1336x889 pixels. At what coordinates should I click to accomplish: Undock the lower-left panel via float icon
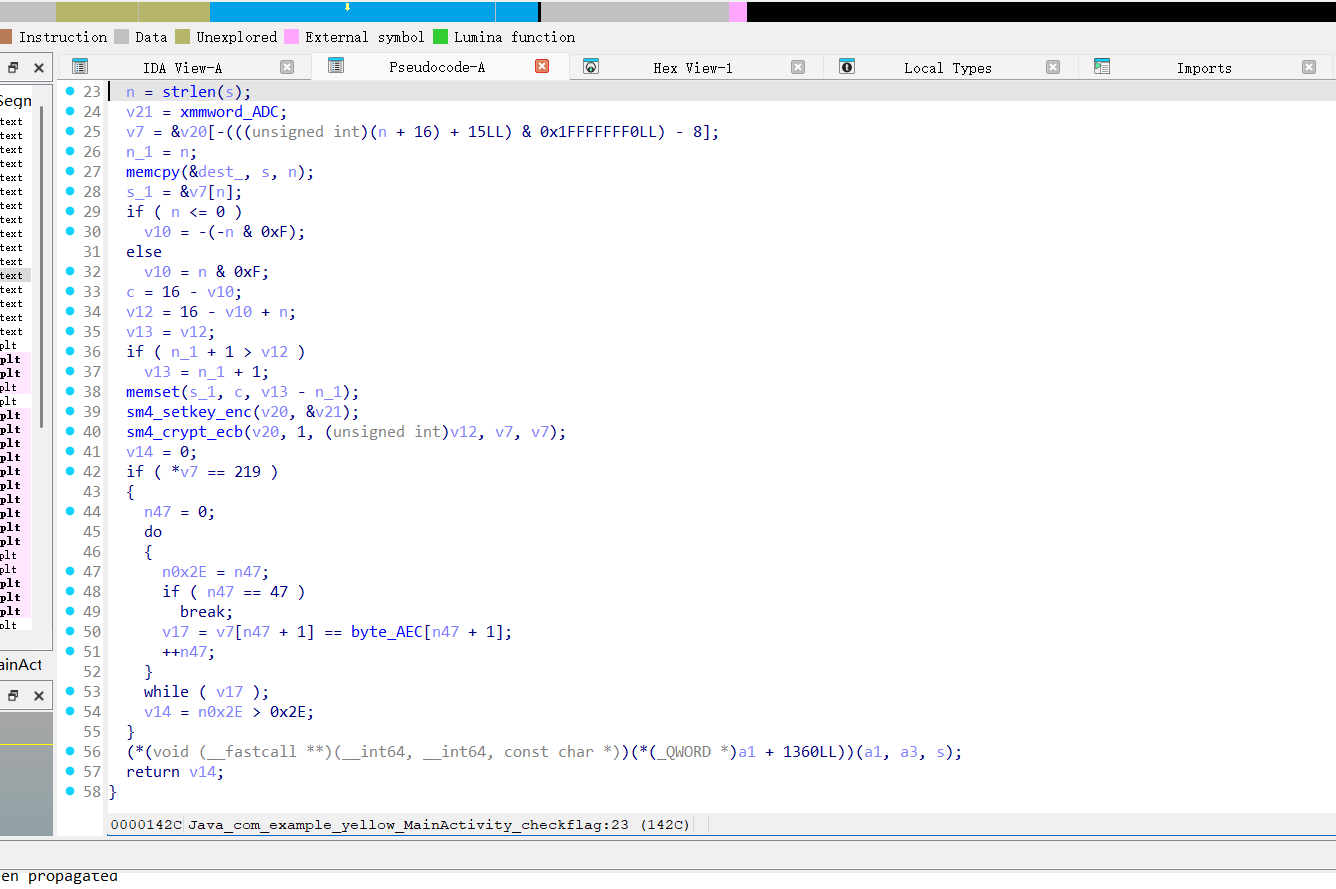(14, 695)
